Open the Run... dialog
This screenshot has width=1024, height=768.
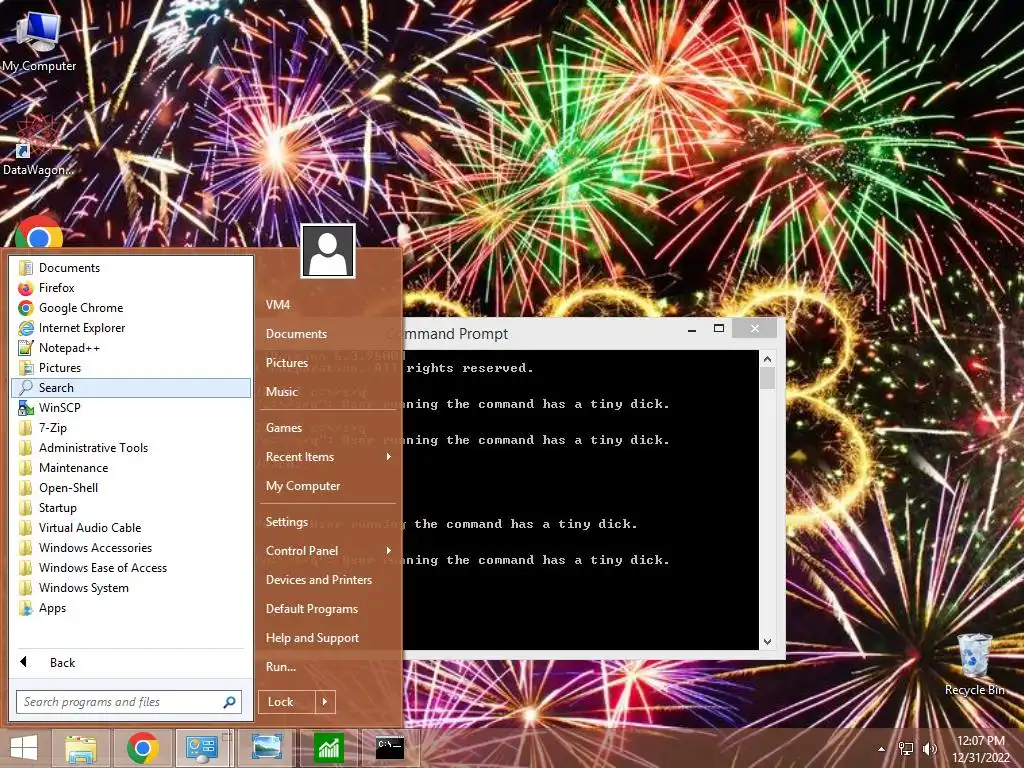click(x=328, y=667)
